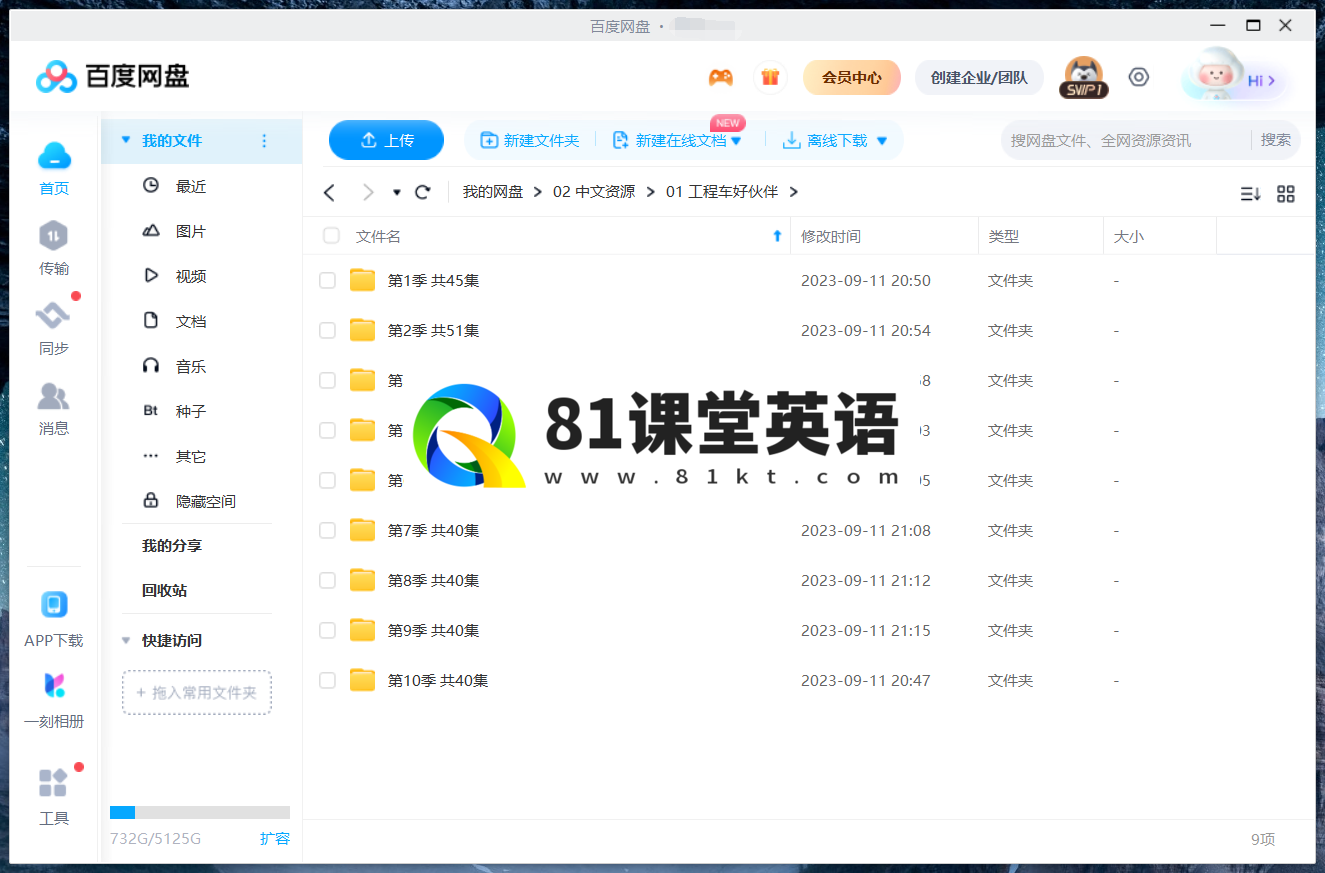Navigate to 我的网盘 breadcrumb

point(493,192)
